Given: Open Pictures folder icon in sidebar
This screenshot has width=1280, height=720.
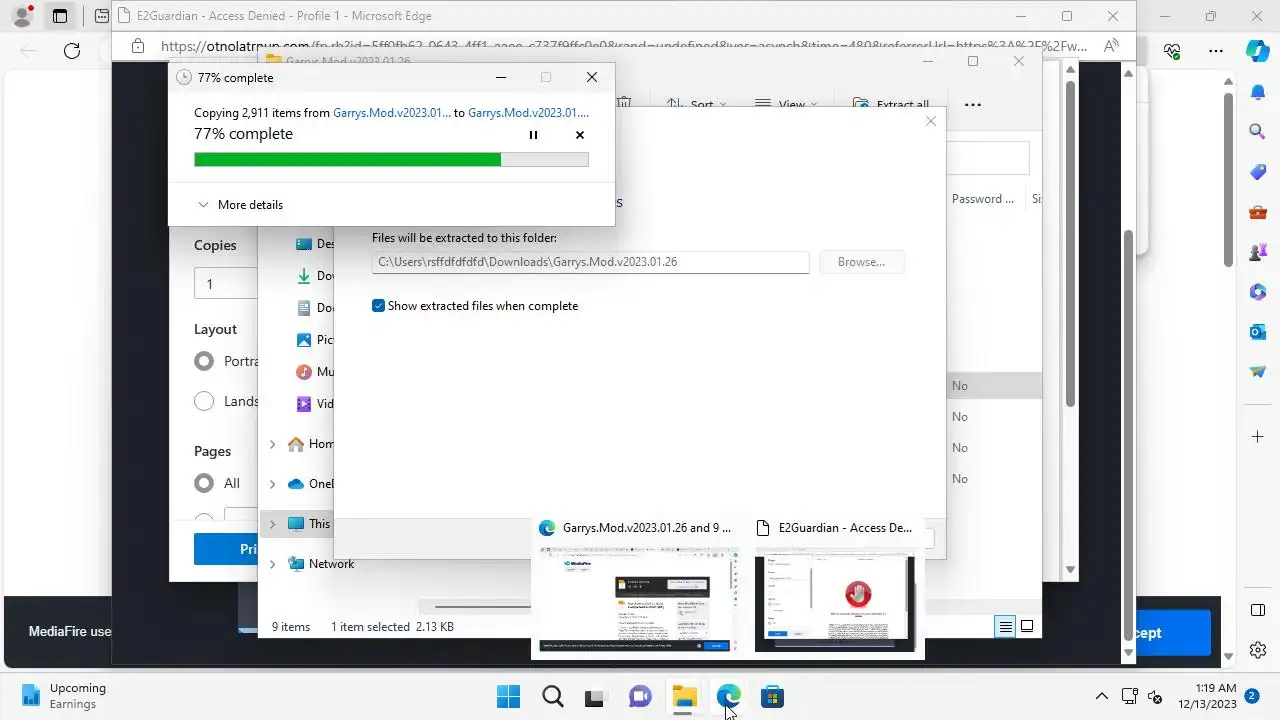Looking at the screenshot, I should [304, 340].
